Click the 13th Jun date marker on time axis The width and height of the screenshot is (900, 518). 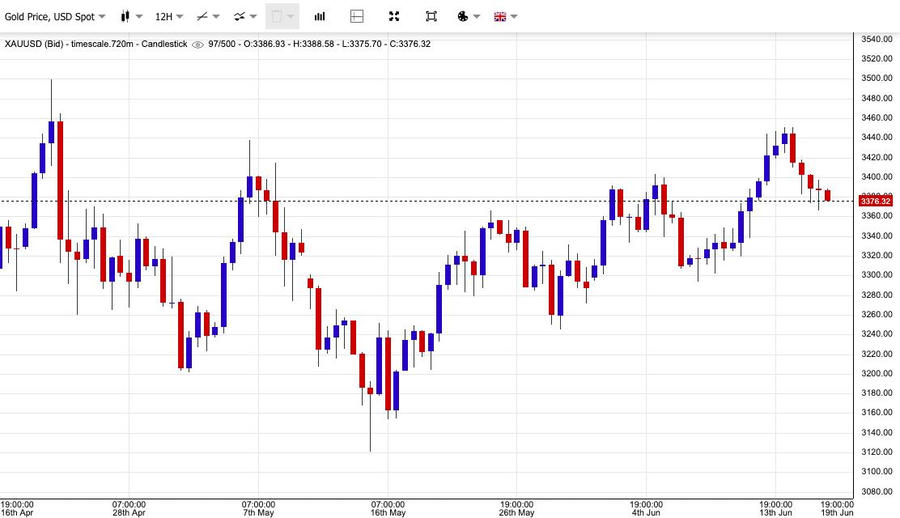pos(775,510)
